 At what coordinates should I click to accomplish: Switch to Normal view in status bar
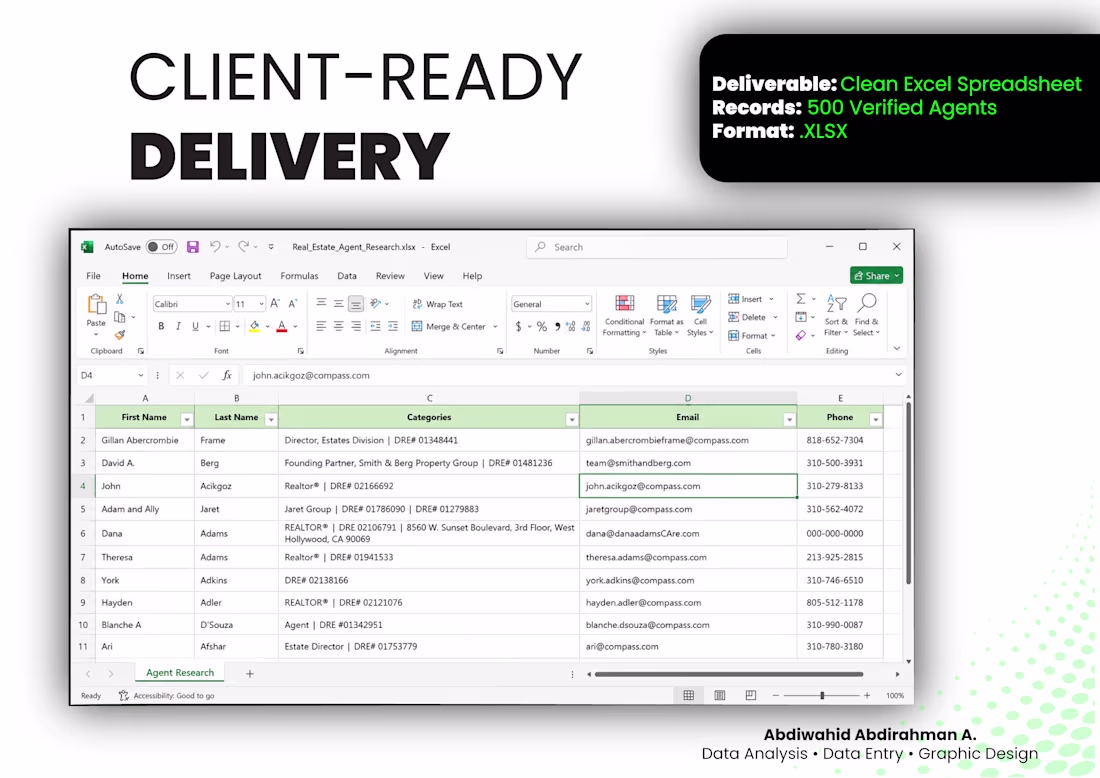pos(689,695)
